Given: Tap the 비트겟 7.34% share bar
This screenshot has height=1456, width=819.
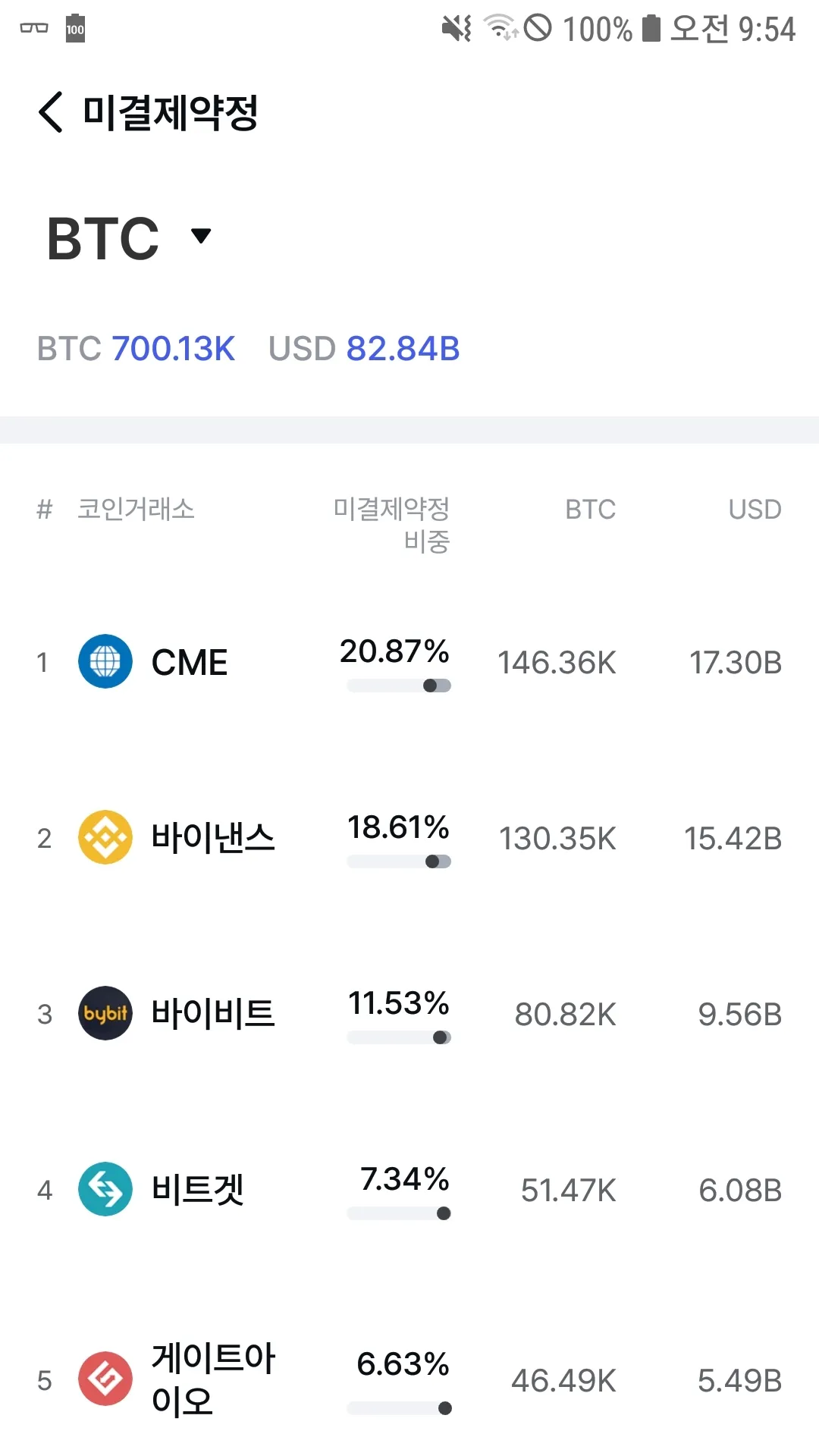Looking at the screenshot, I should 399,1213.
